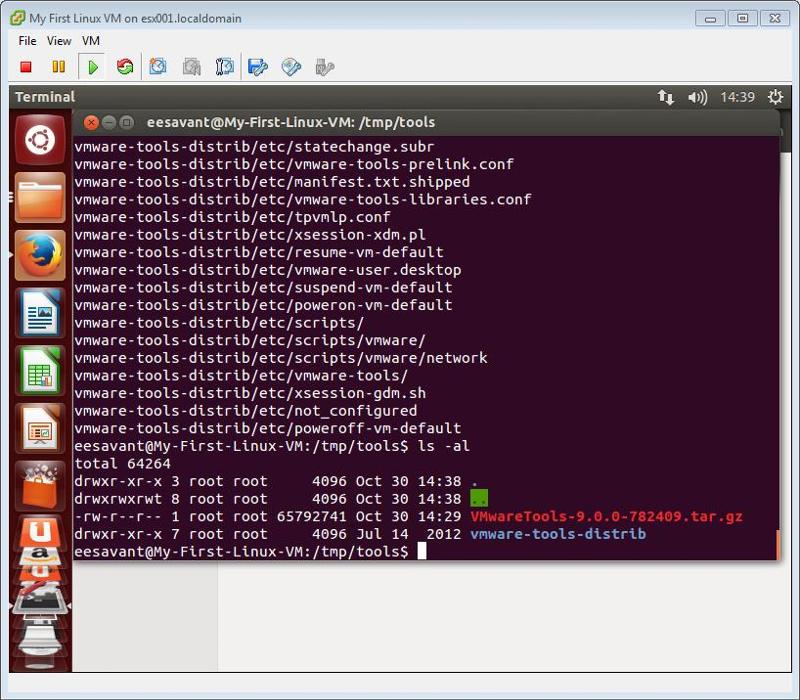Image resolution: width=800 pixels, height=700 pixels.
Task: Click the line ending in poweroff-vm-default
Action: pyautogui.click(x=267, y=428)
